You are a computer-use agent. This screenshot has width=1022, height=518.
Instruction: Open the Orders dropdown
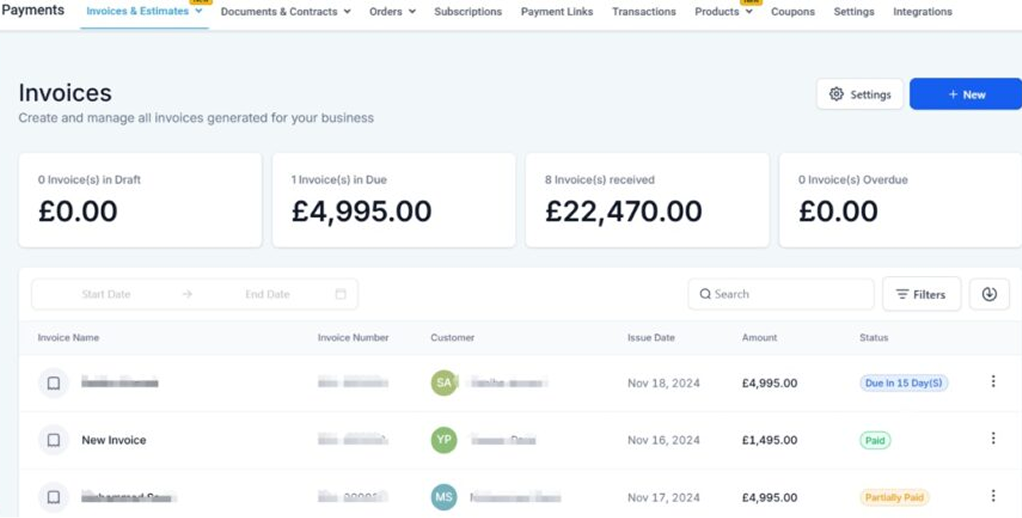coord(392,12)
